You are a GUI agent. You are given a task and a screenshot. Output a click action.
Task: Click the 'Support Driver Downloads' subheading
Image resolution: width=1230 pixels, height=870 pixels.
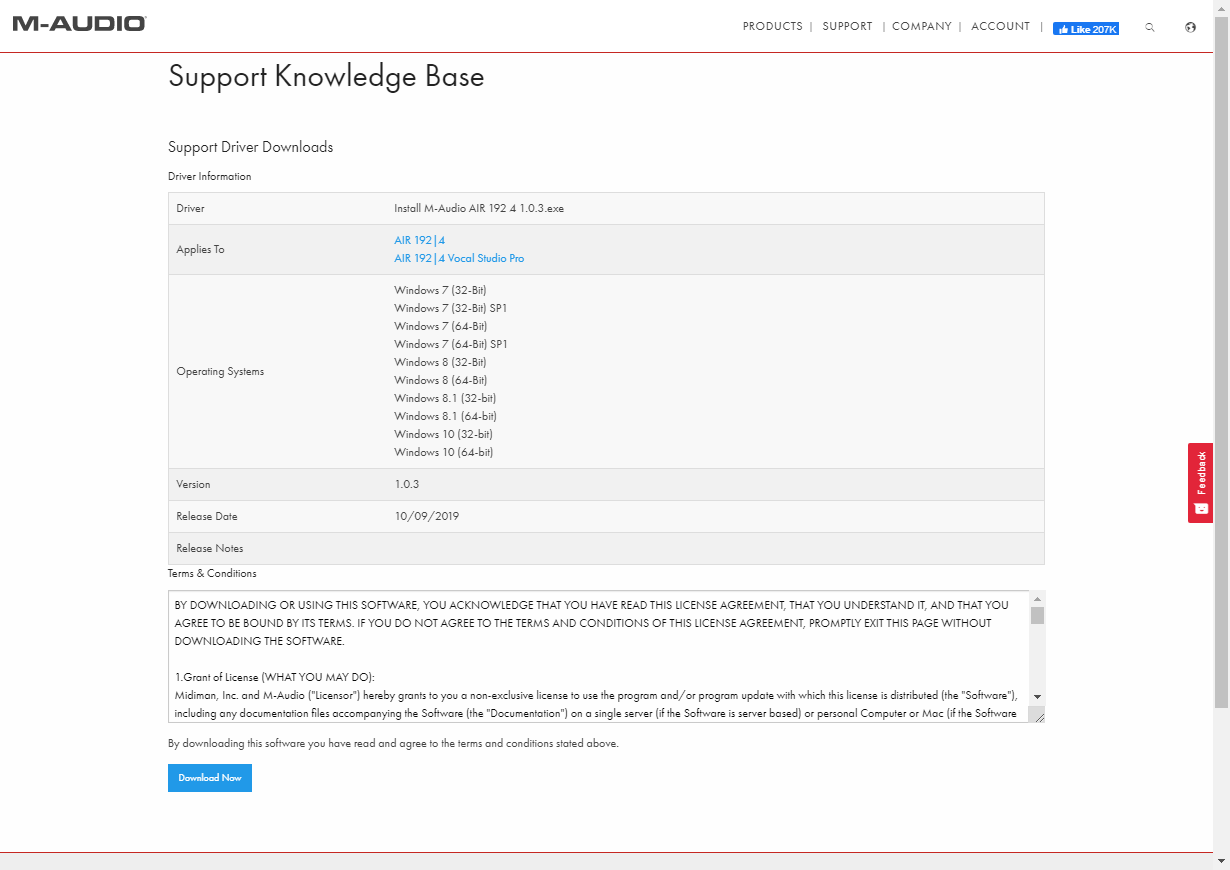(x=250, y=147)
